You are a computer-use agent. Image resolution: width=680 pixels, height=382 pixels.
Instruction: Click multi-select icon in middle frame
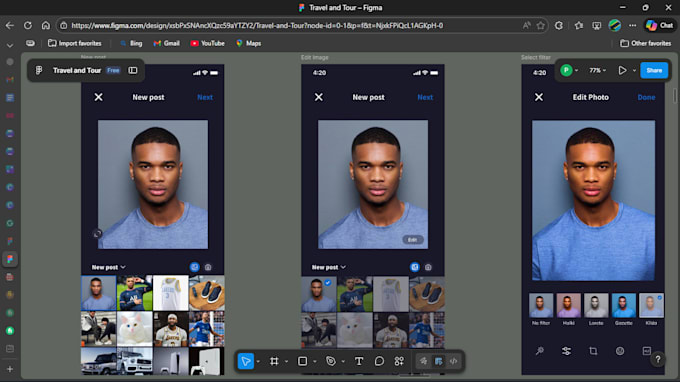click(415, 267)
